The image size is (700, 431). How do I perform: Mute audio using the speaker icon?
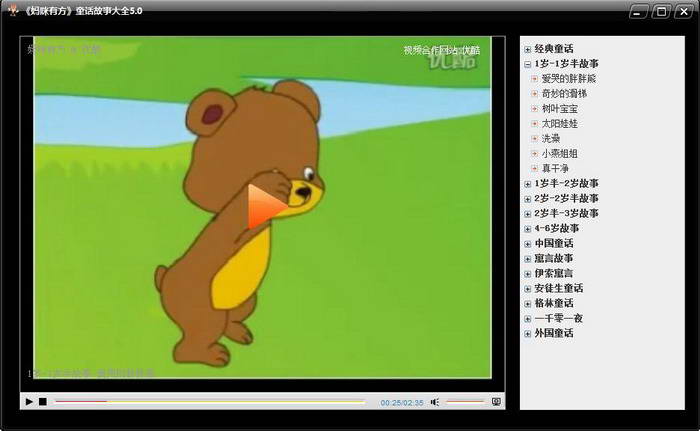point(434,402)
